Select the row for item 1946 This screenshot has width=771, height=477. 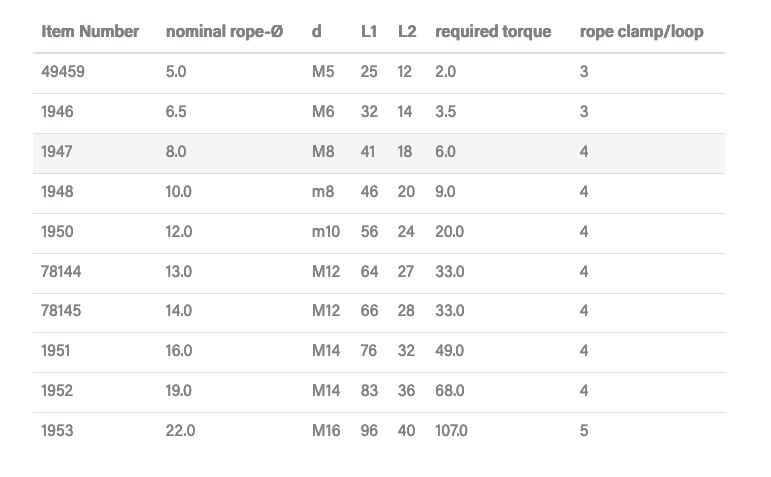[379, 113]
